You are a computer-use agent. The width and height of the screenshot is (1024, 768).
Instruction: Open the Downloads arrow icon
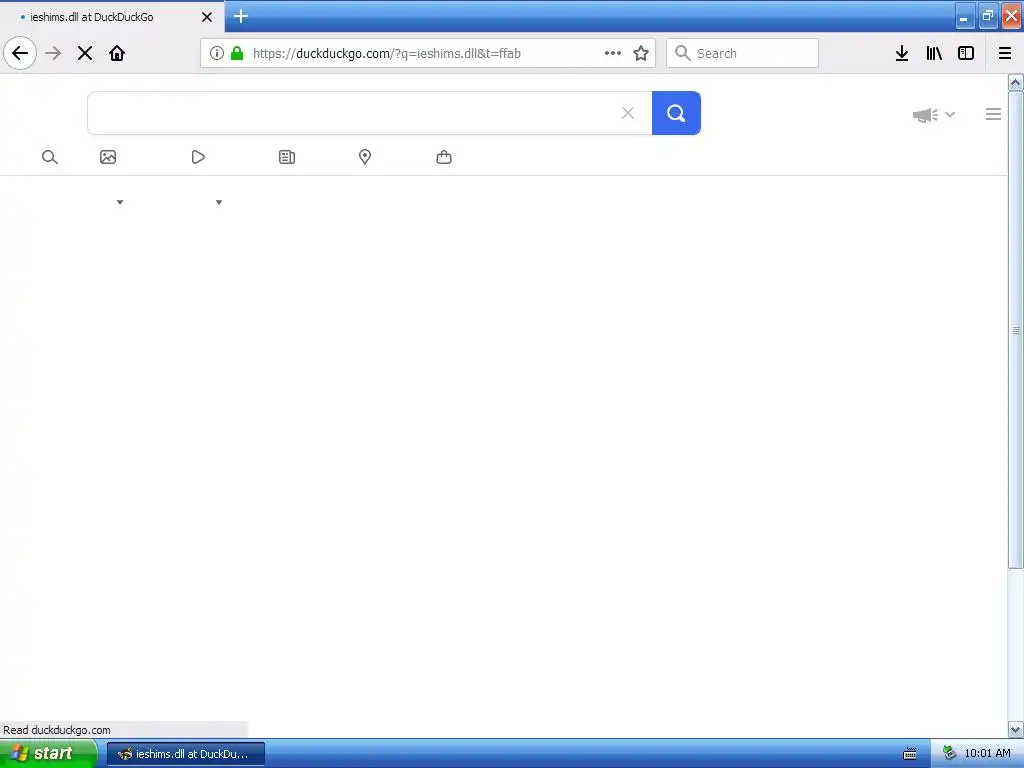[902, 53]
